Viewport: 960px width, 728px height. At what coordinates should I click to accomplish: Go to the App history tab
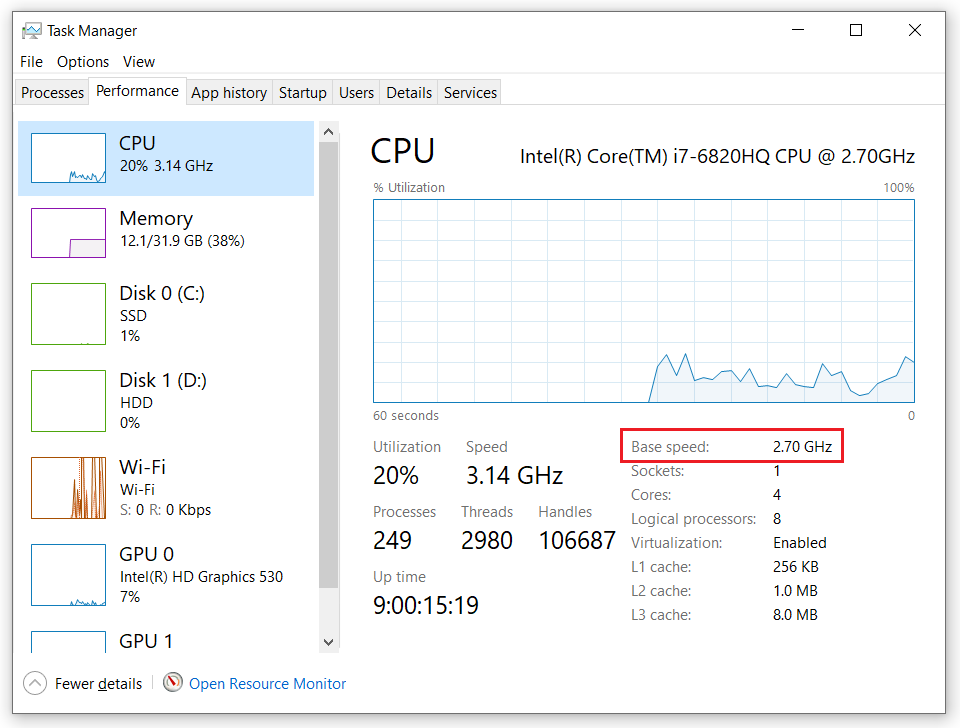click(x=229, y=92)
